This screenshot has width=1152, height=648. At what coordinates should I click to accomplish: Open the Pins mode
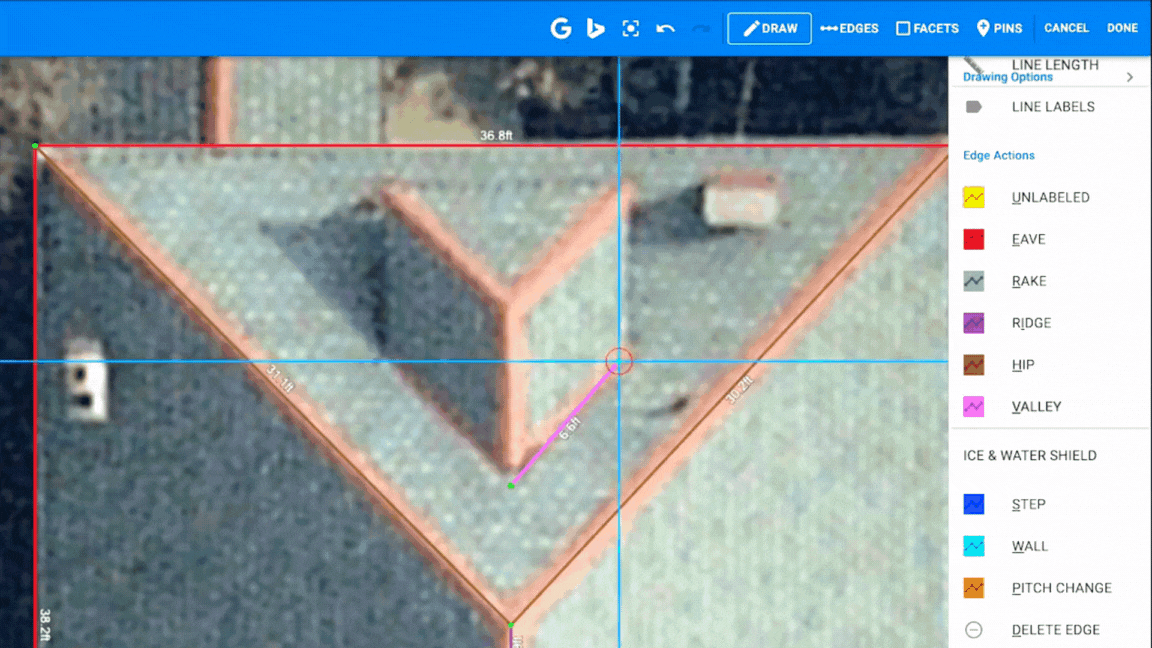click(x=999, y=29)
